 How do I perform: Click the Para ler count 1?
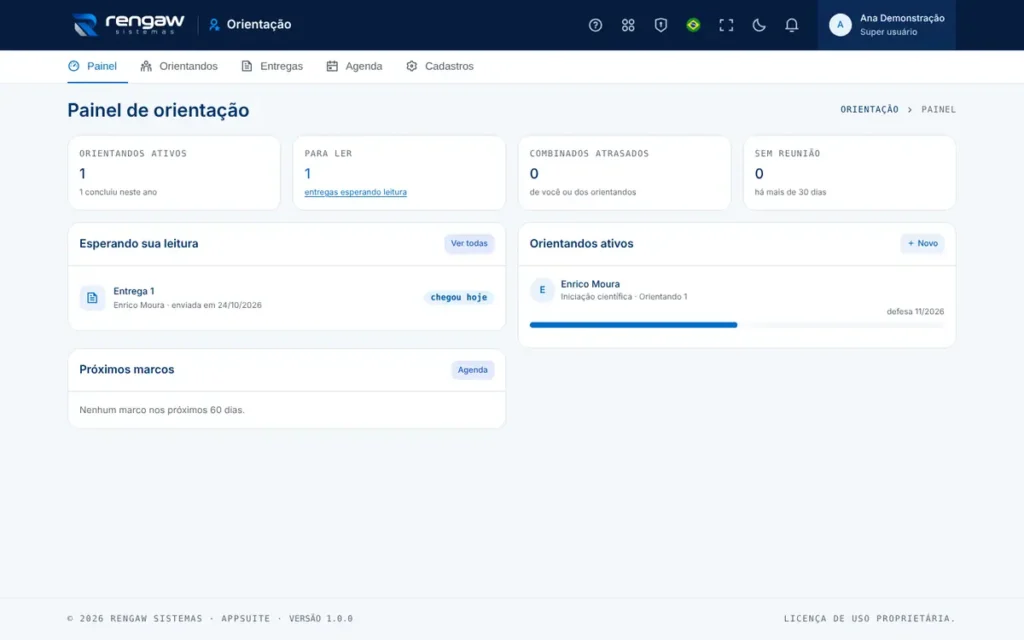308,174
